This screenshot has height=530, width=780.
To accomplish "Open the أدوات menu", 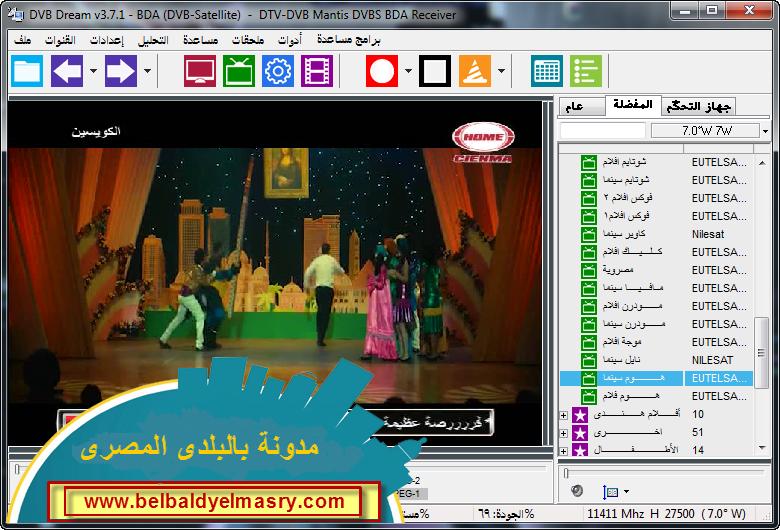I will 290,40.
